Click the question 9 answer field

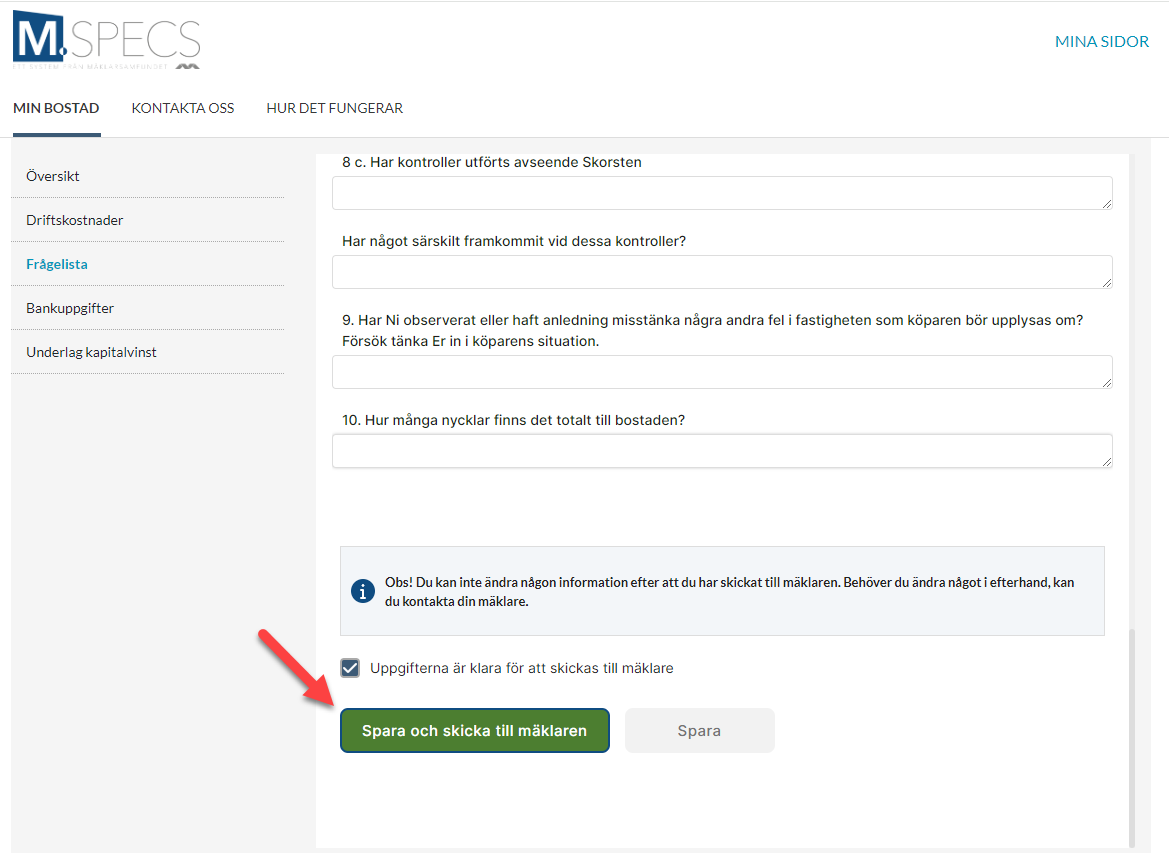[x=722, y=372]
